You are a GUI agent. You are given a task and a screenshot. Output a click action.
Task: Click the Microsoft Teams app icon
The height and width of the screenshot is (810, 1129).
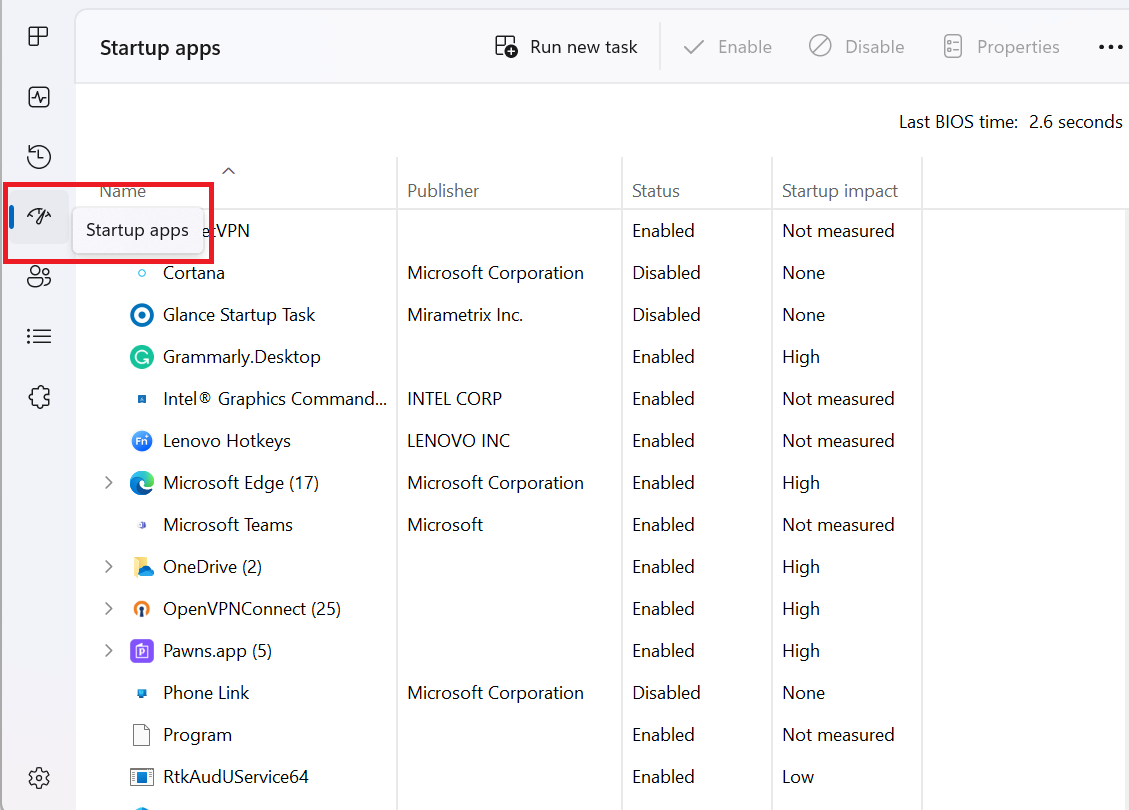coord(142,525)
